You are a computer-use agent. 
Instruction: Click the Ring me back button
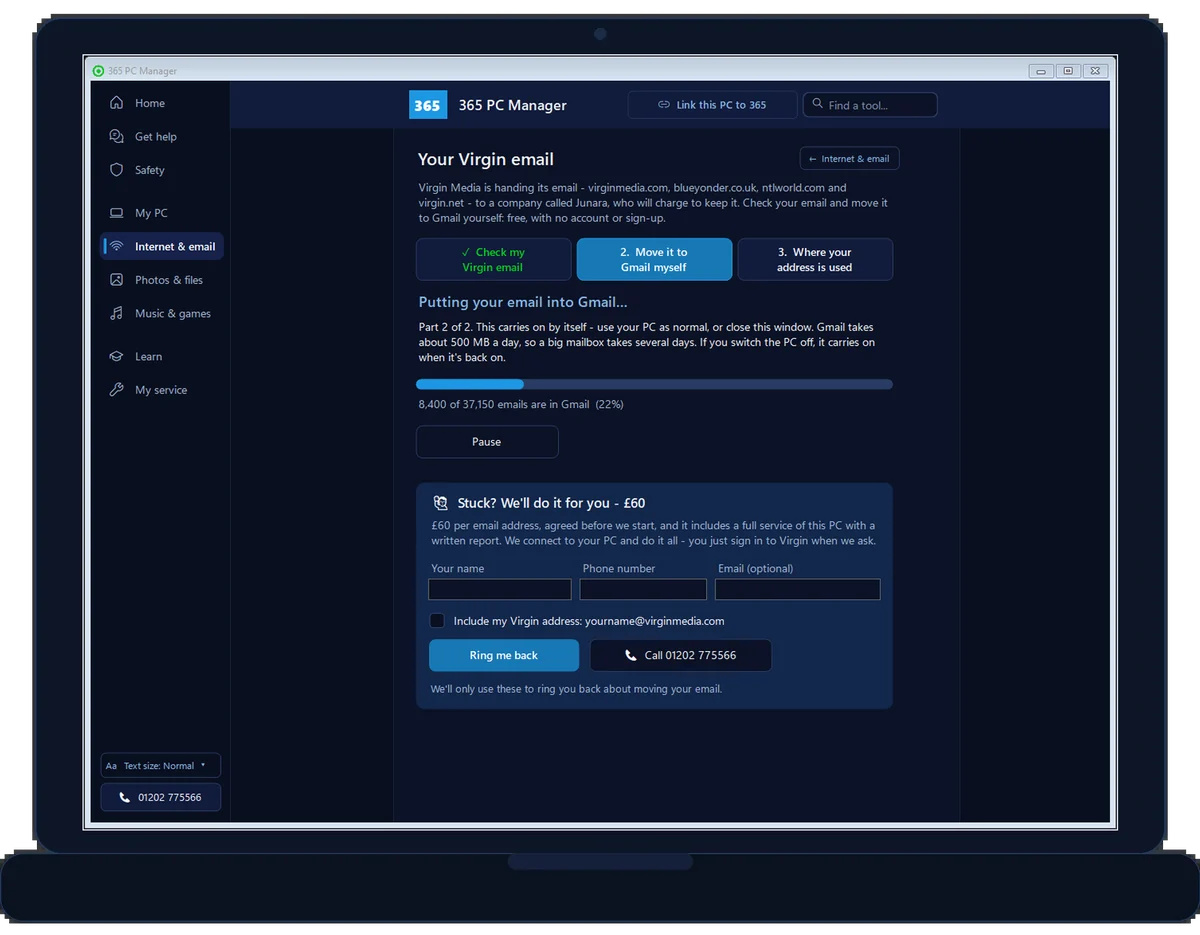tap(504, 655)
